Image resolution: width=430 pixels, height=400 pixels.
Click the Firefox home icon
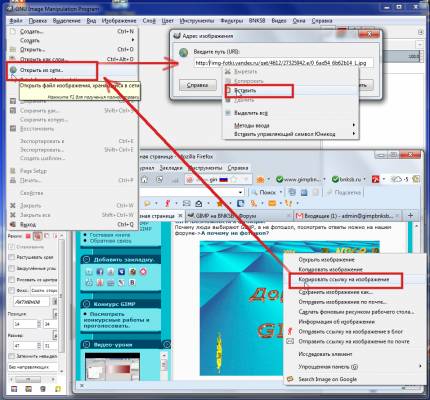pyautogui.click(x=144, y=180)
